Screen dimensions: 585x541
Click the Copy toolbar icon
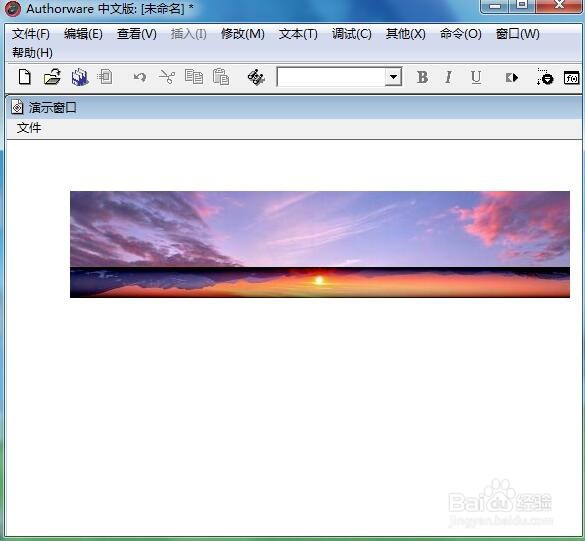pos(194,77)
